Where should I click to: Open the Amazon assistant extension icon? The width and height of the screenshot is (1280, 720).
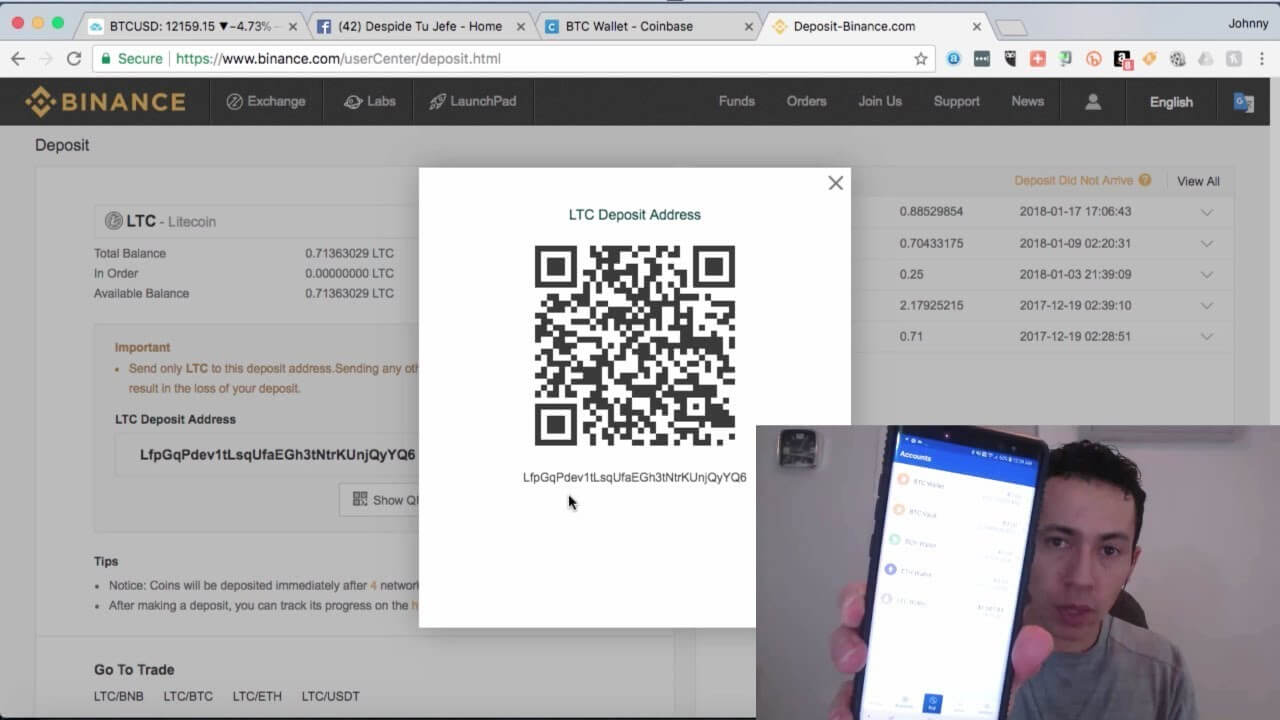[1122, 59]
